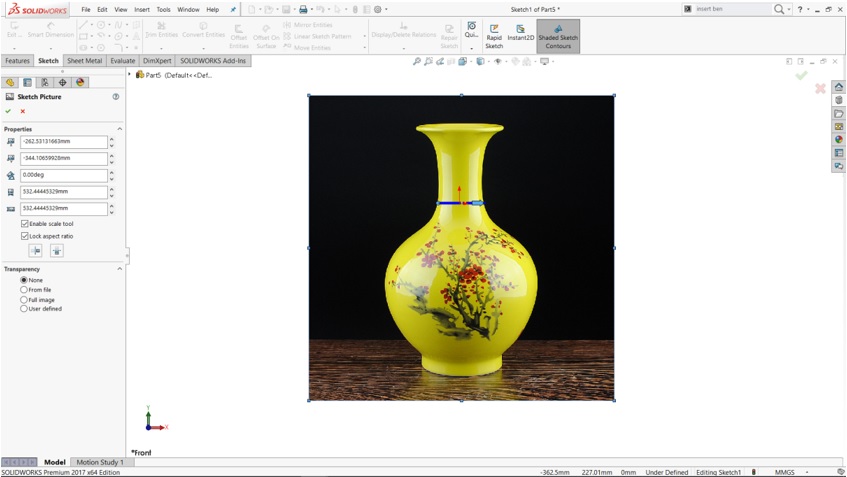Expand the Part5 feature tree node

point(130,75)
